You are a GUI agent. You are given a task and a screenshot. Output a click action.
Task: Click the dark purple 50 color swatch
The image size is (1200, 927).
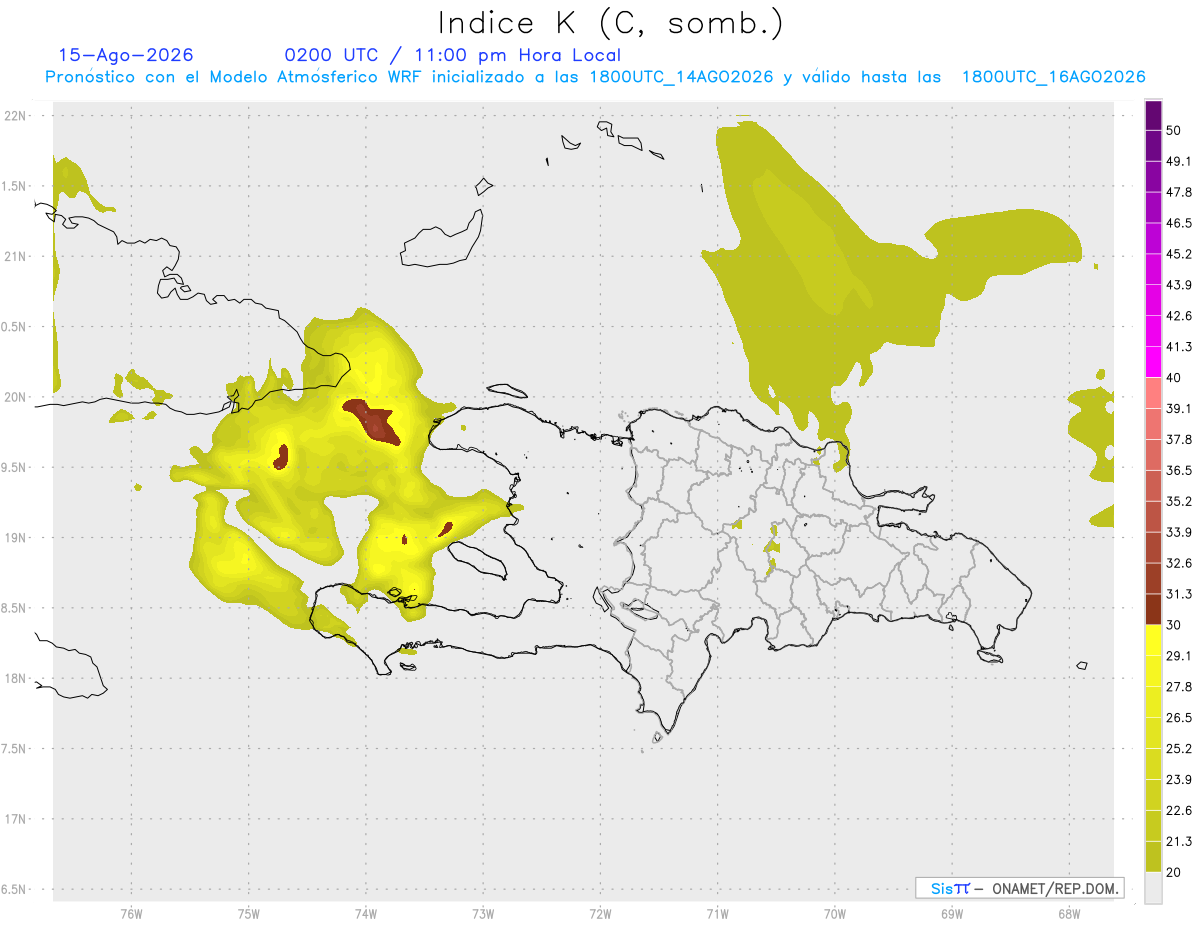click(x=1153, y=116)
